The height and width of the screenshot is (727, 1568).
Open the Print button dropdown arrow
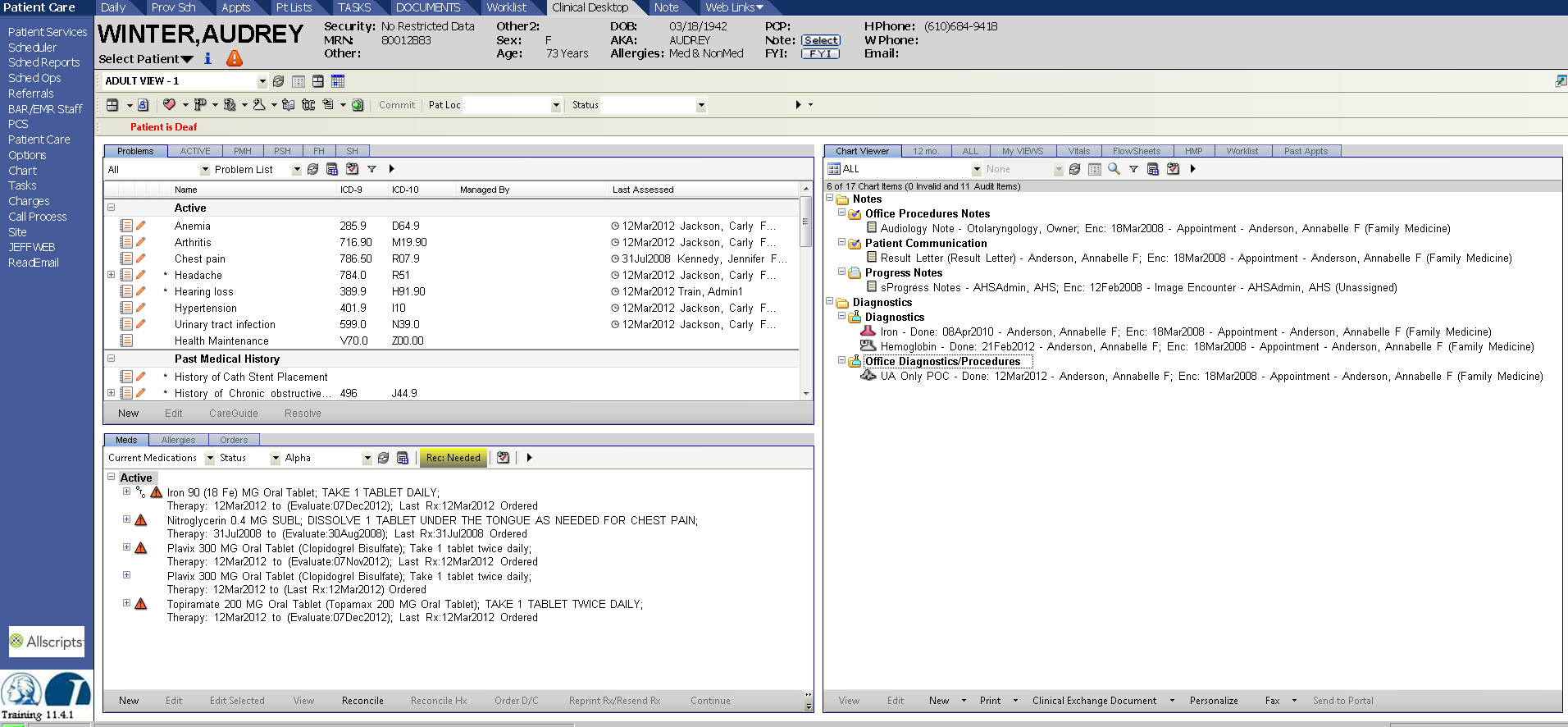[x=1015, y=701]
